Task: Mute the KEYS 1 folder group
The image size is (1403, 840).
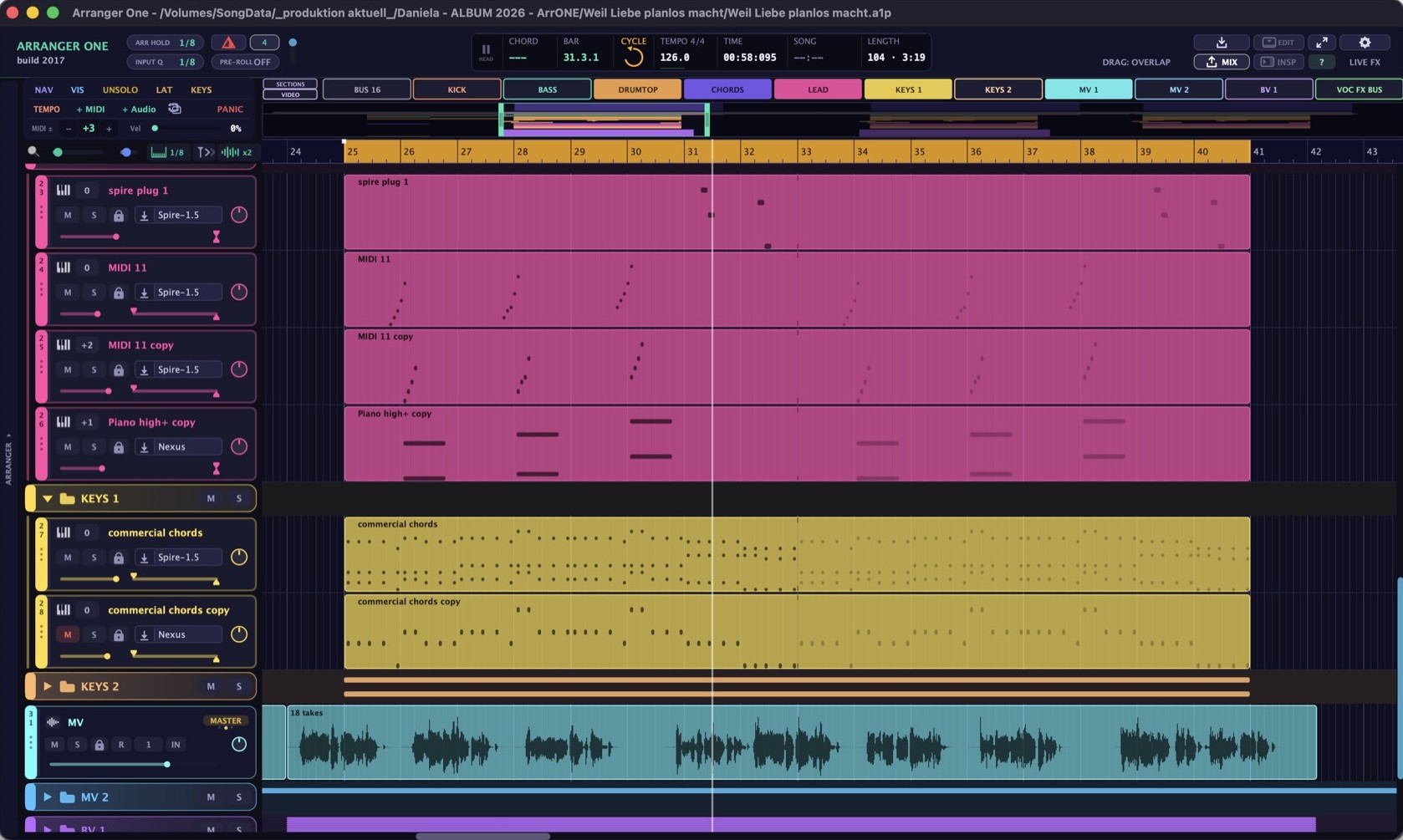Action: 211,499
